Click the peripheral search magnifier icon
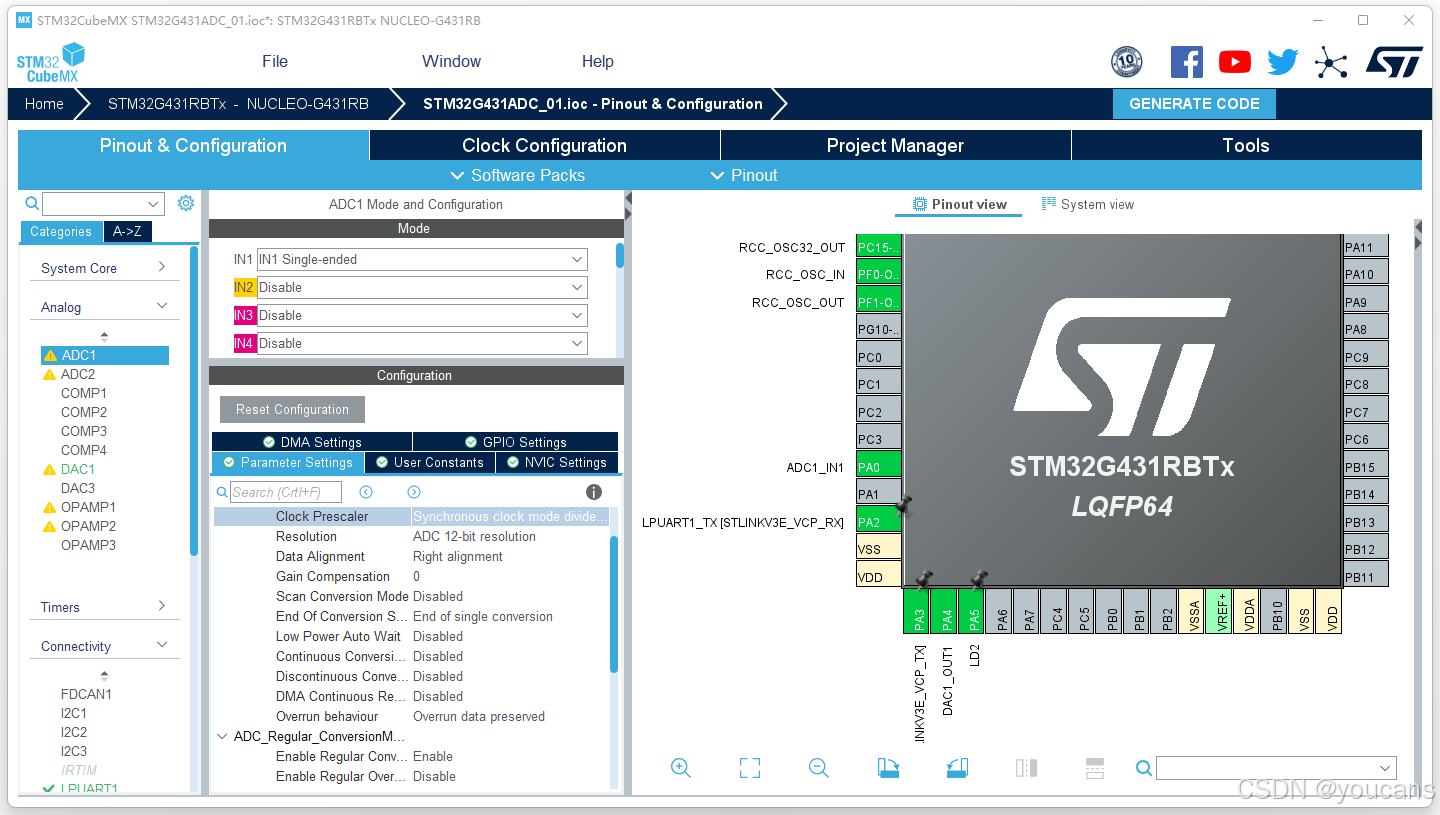The image size is (1440, 815). click(32, 203)
